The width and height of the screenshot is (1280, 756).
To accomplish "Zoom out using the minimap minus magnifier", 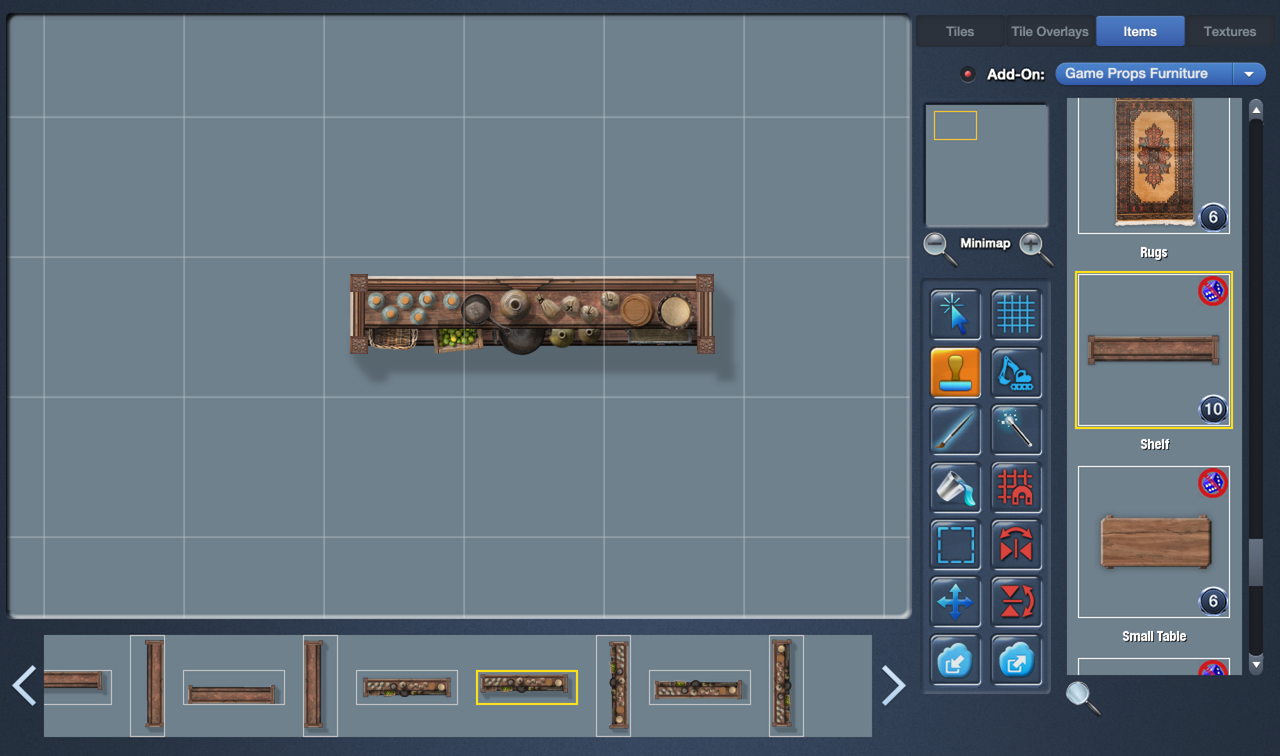I will click(939, 247).
